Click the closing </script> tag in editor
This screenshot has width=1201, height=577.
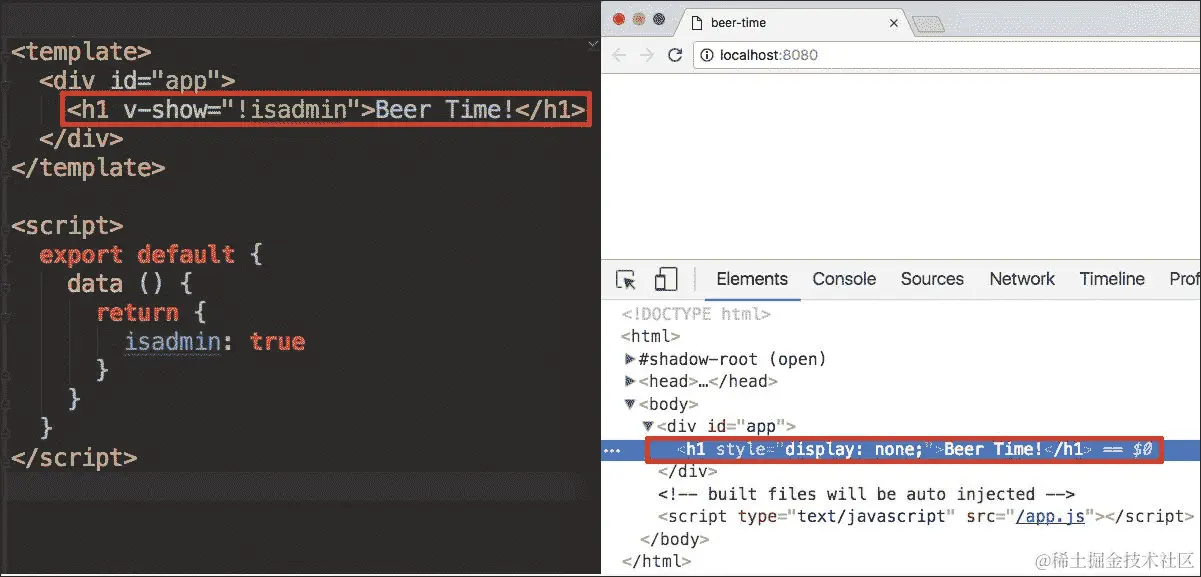click(74, 458)
